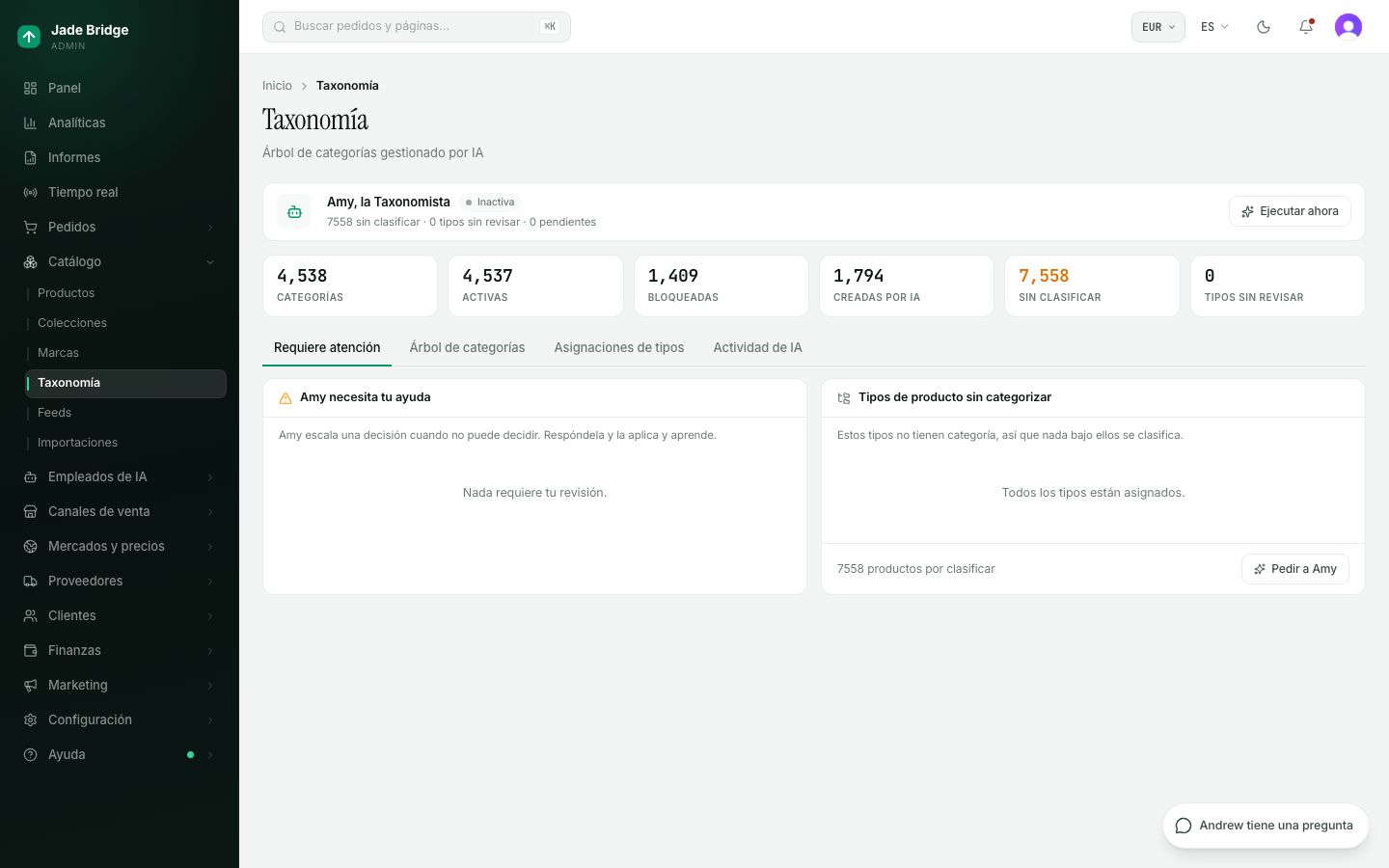Screen dimensions: 1389x868
Task: Collapse the Catálogo sidebar section
Action: tap(120, 261)
